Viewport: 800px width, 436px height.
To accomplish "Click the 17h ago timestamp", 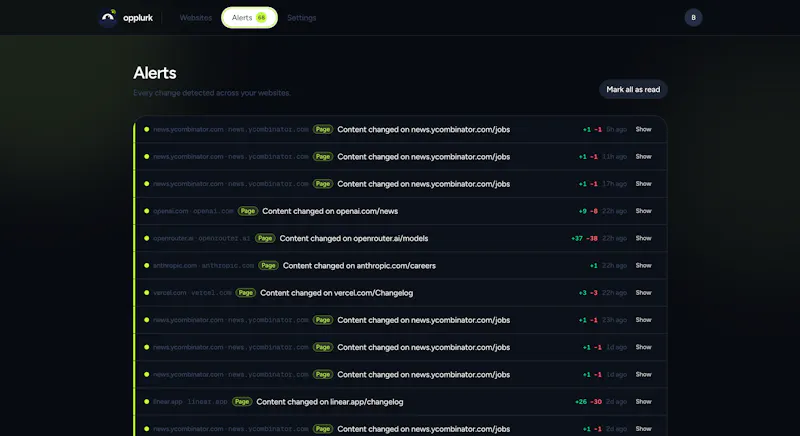I will [614, 184].
